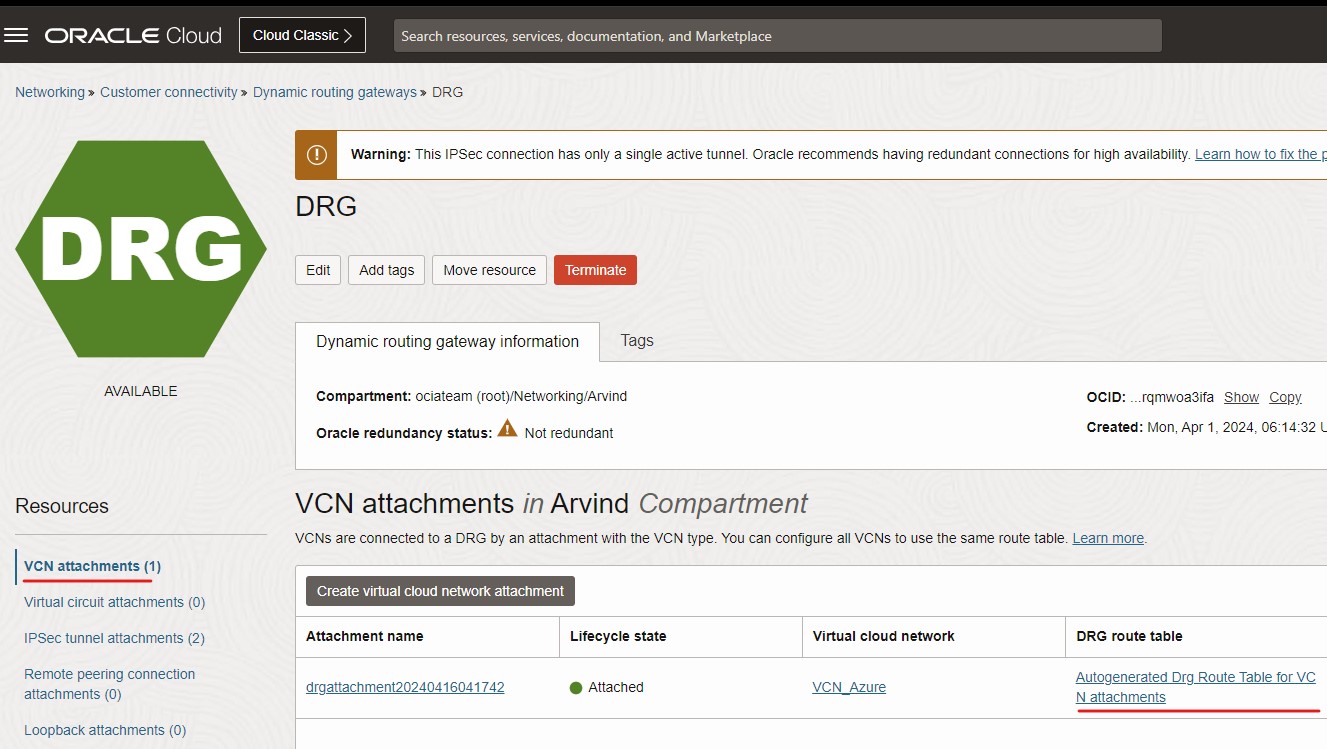Open the VCN_Azure network link
This screenshot has width=1327, height=749.
pyautogui.click(x=849, y=688)
